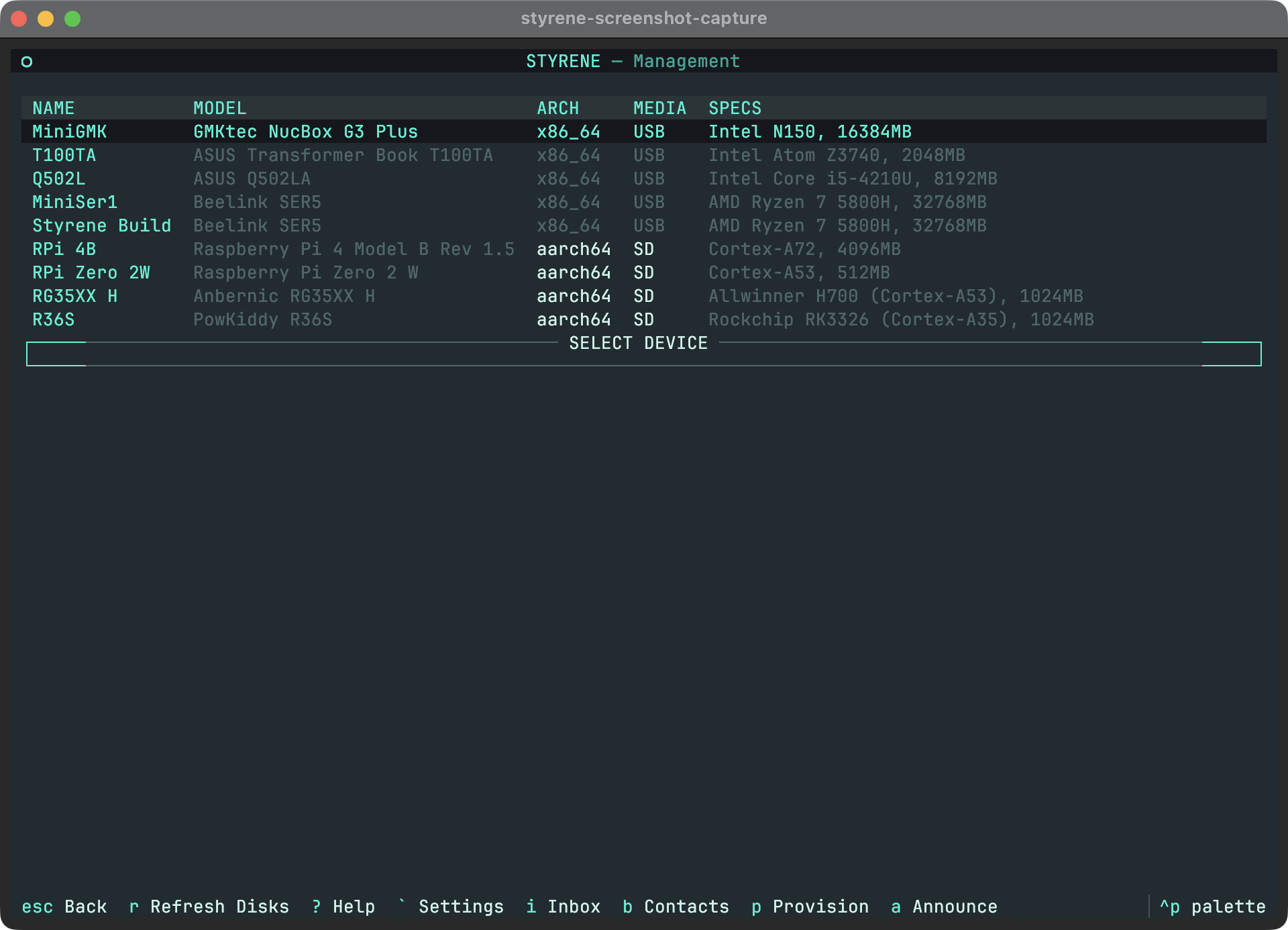1288x930 pixels.
Task: Open the Help screen from footer
Action: pos(342,907)
